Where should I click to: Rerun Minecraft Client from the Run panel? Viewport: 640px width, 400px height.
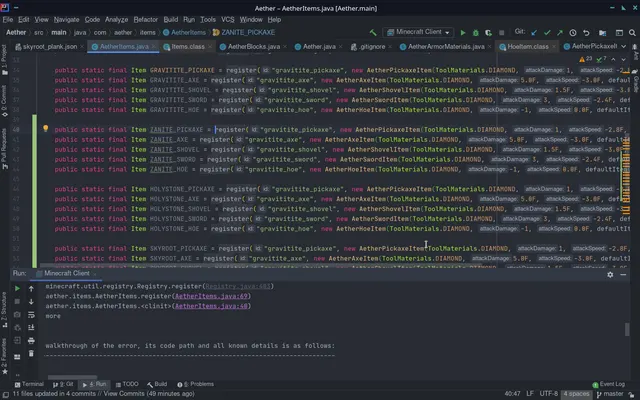(17, 289)
